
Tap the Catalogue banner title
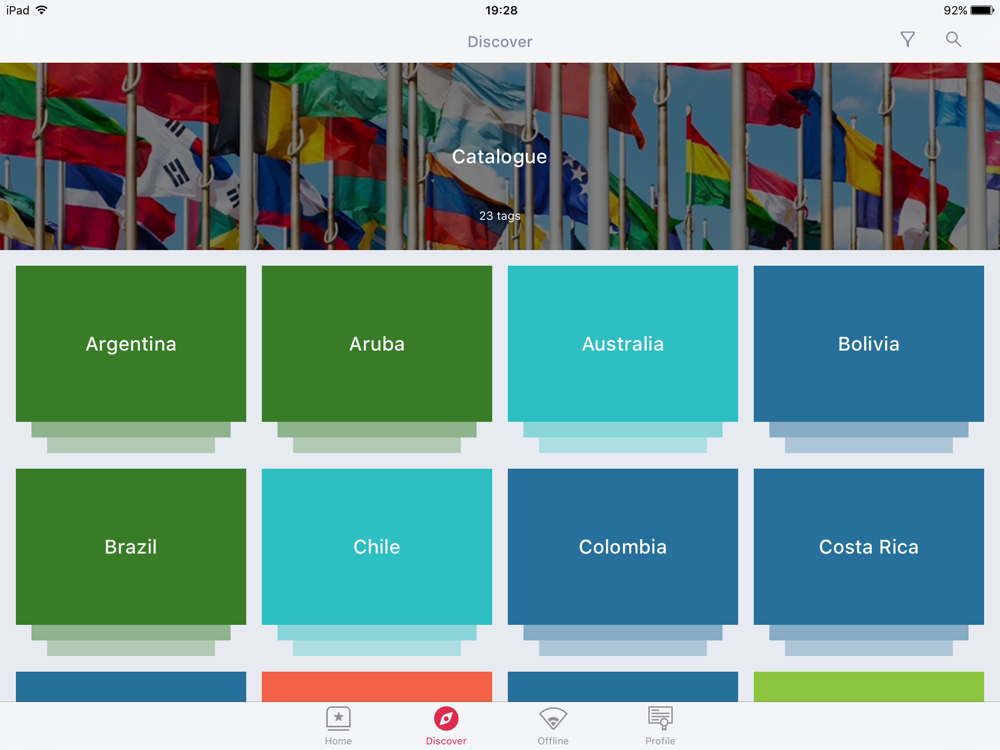(x=499, y=157)
